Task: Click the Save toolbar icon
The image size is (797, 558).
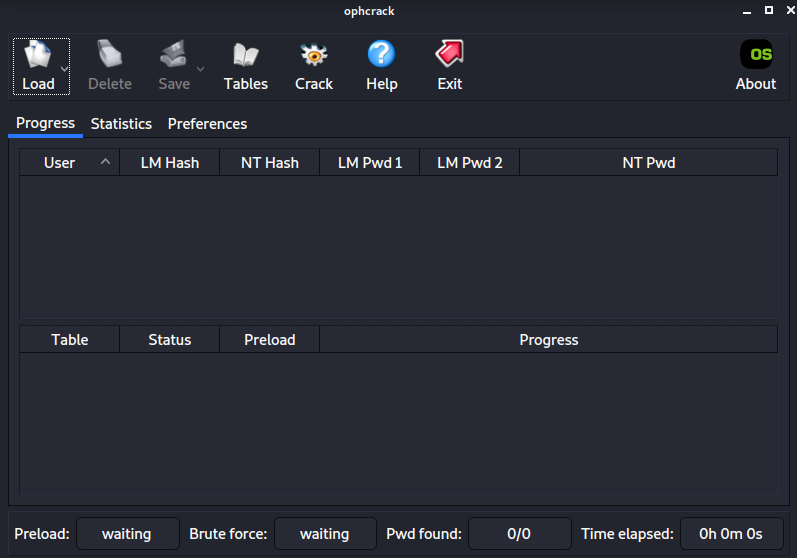Action: coord(173,54)
